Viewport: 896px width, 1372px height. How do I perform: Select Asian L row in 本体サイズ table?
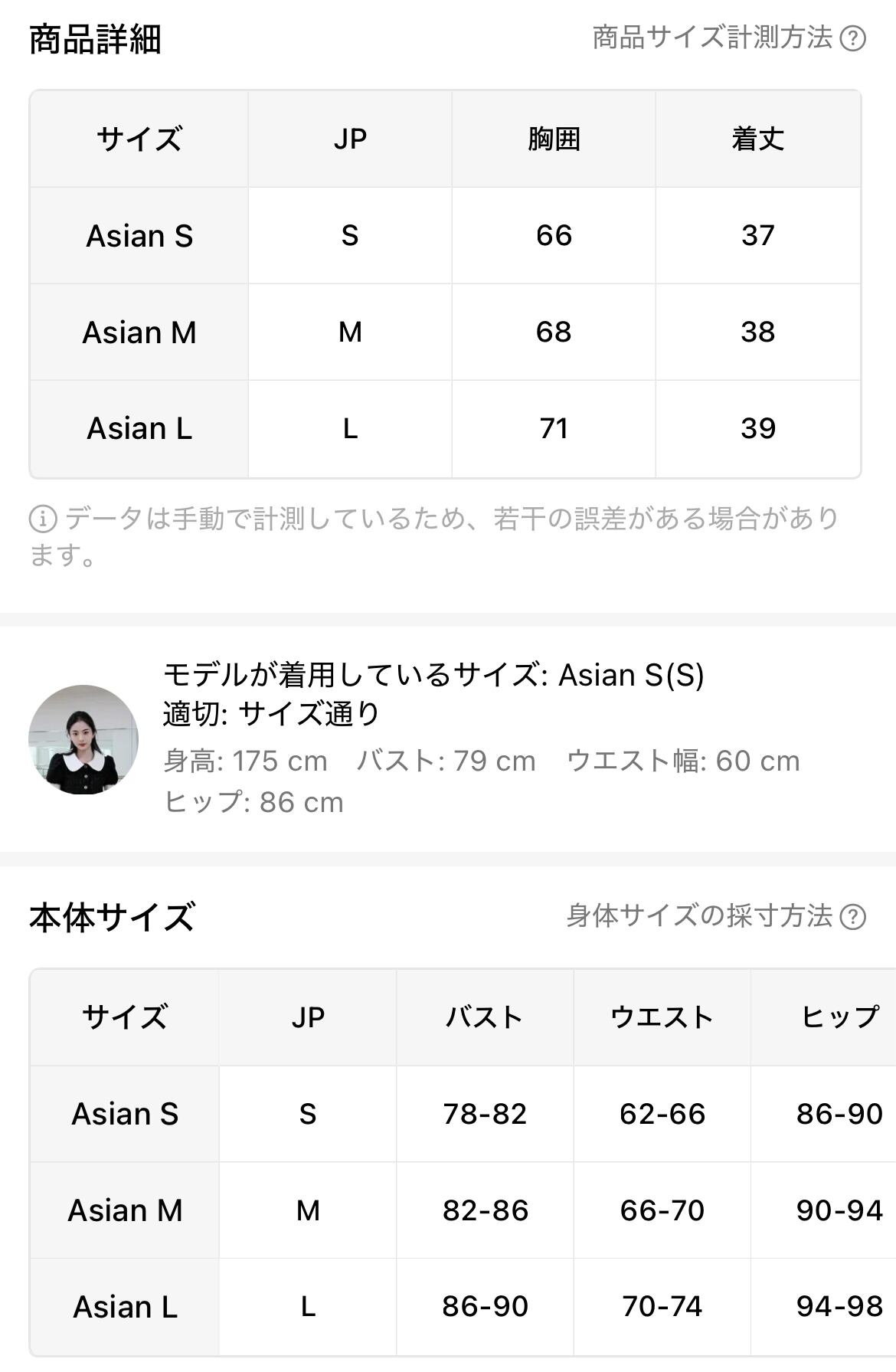pos(125,1307)
